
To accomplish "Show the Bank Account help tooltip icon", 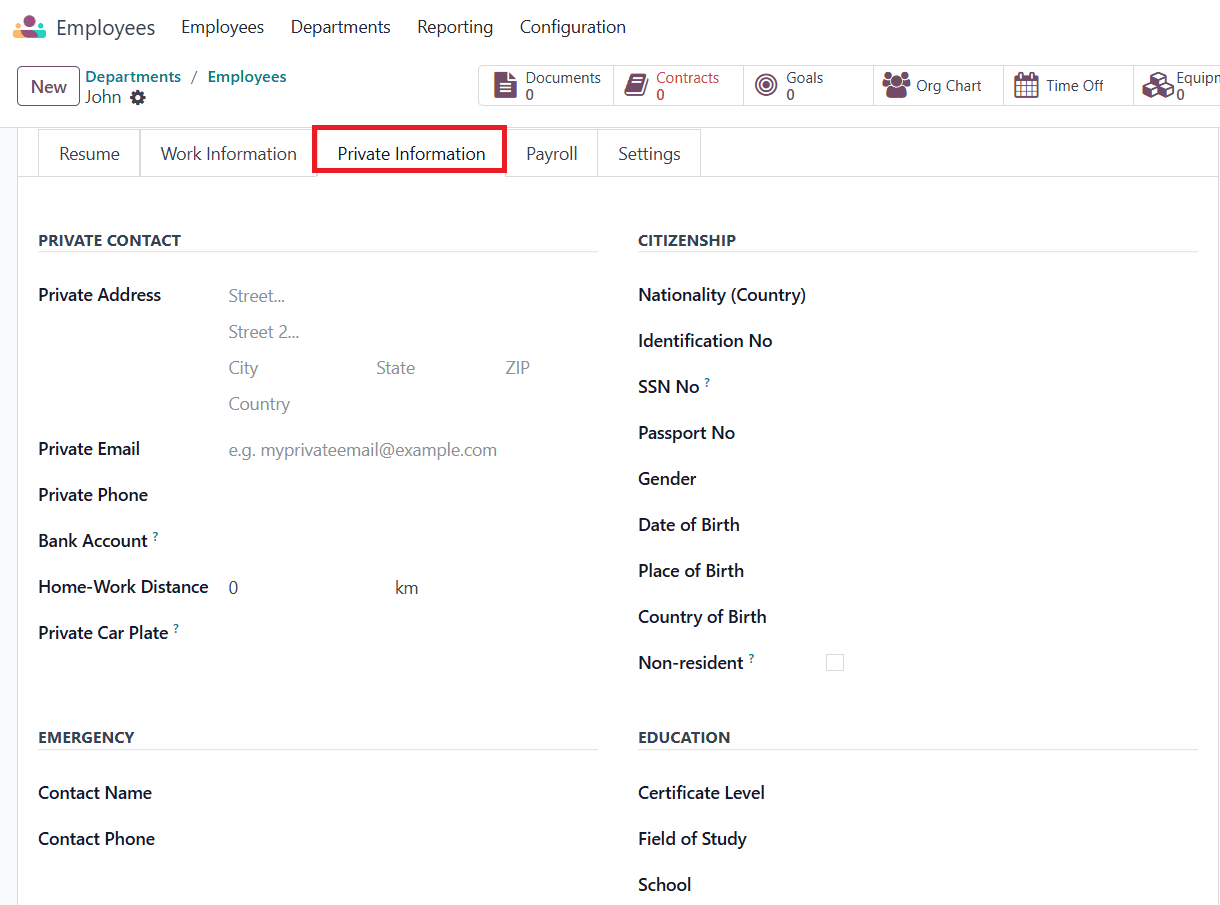I will (155, 536).
